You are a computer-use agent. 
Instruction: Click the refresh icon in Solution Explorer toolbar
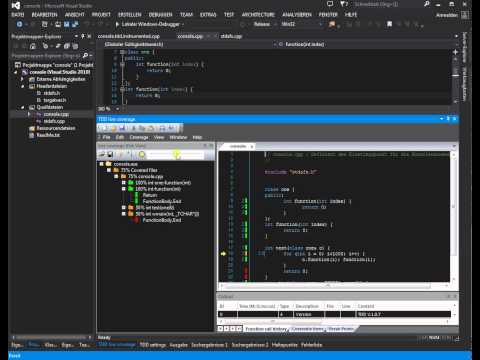(x=58, y=46)
